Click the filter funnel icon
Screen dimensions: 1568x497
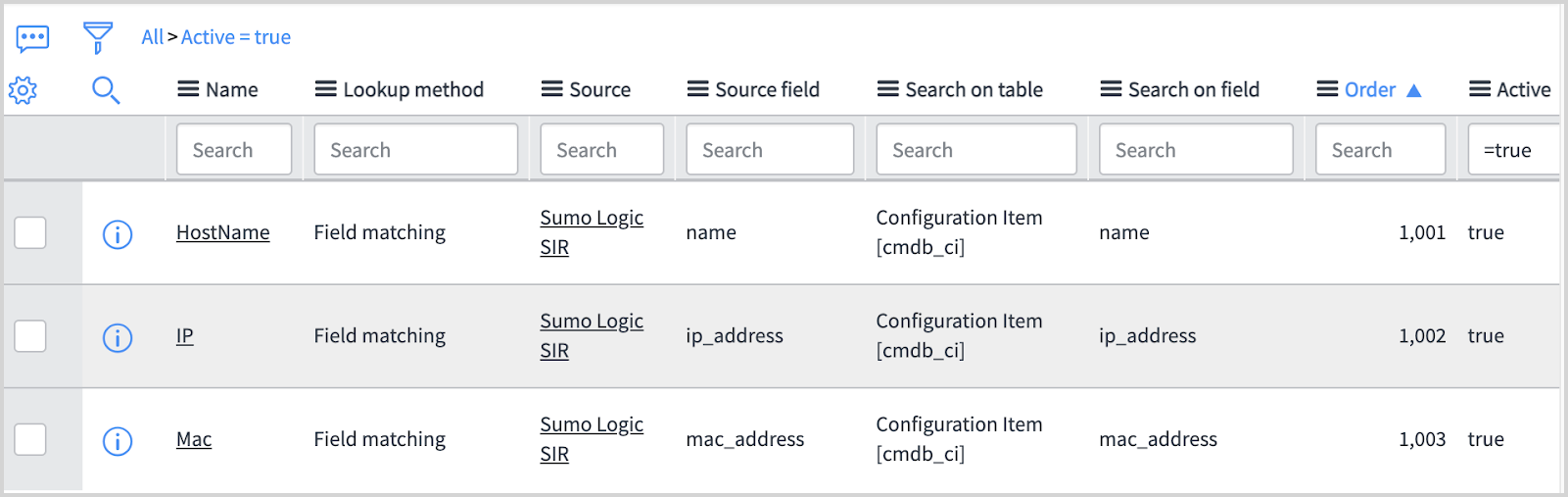pyautogui.click(x=97, y=38)
